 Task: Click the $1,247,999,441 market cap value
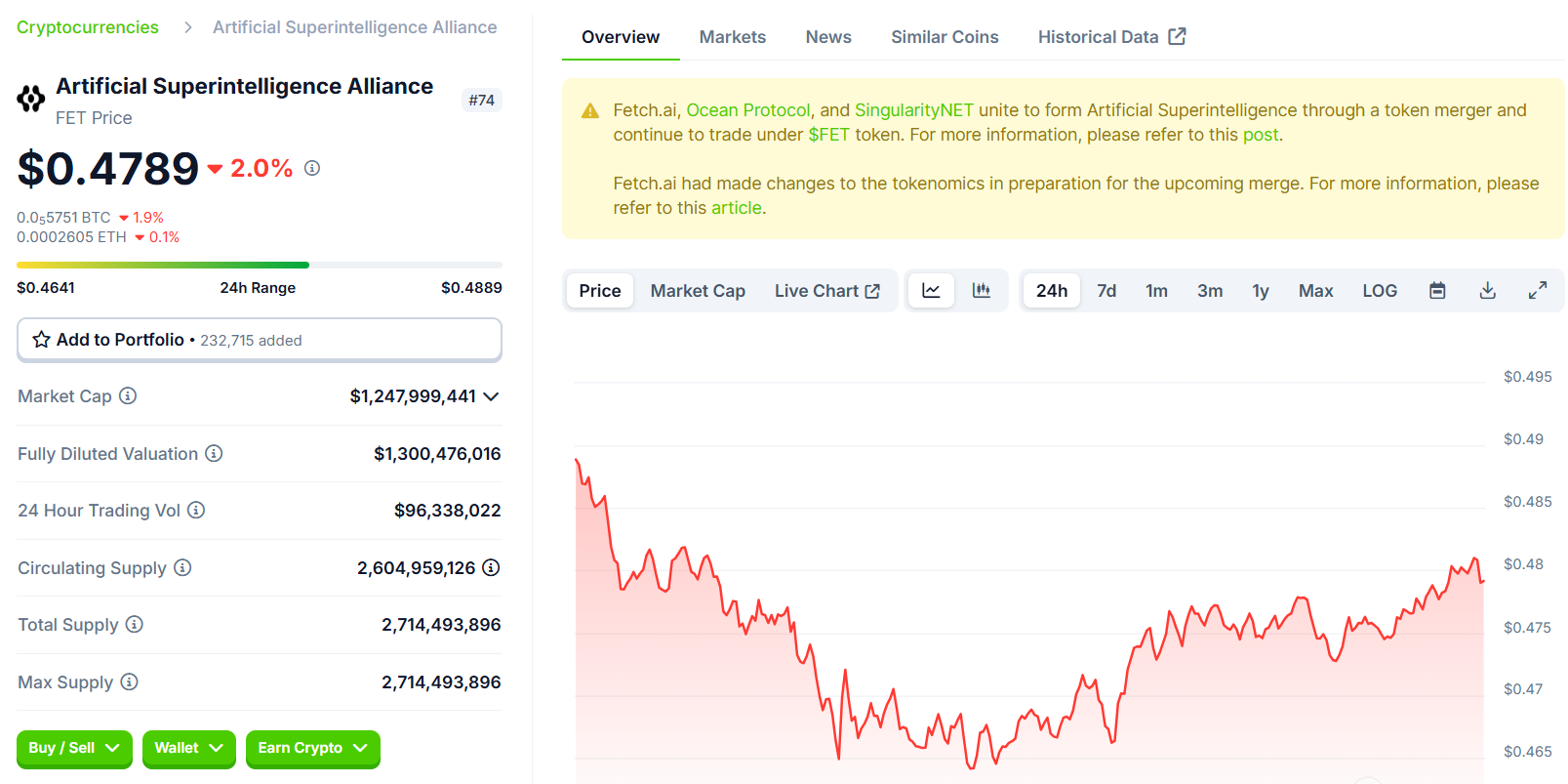tap(413, 396)
